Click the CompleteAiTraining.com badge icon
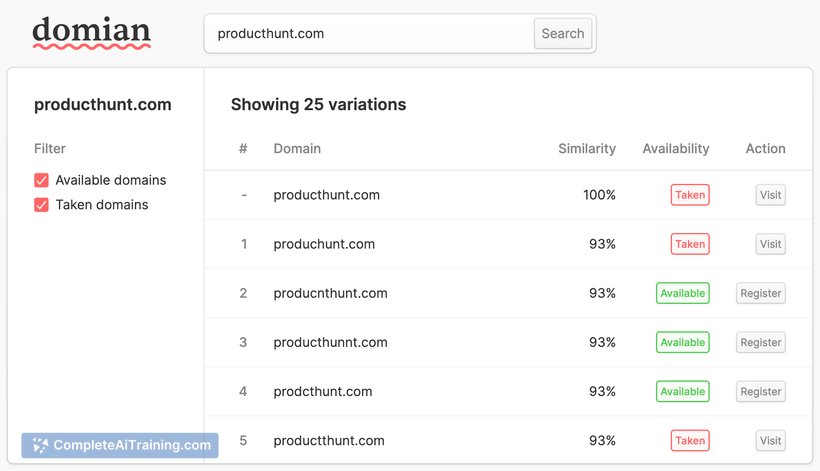Screen dimensions: 820x471 click(40, 446)
